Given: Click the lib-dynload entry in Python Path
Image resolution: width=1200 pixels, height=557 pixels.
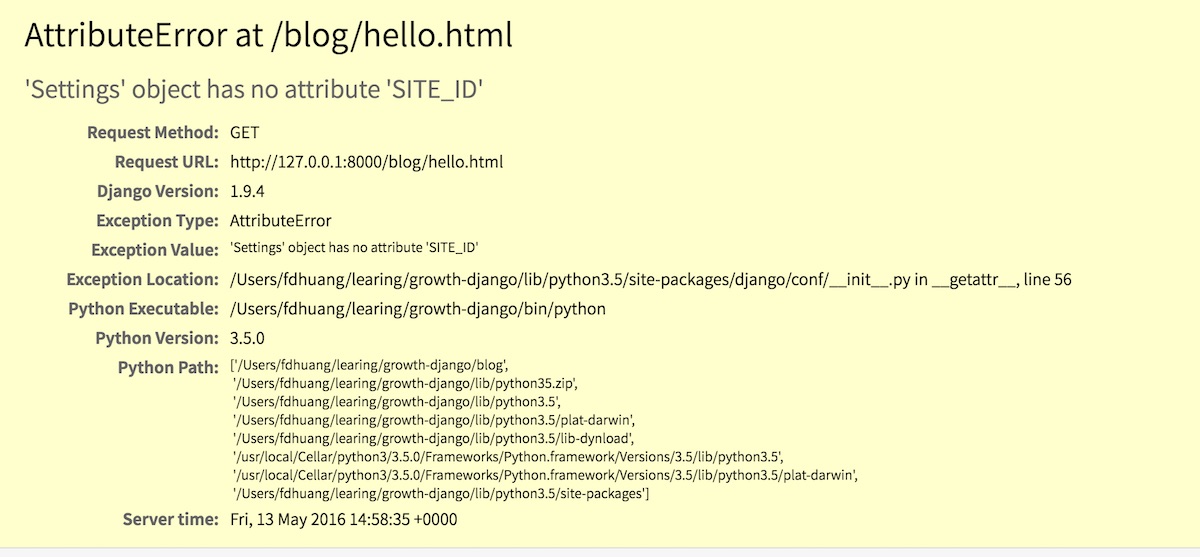Looking at the screenshot, I should pos(434,438).
